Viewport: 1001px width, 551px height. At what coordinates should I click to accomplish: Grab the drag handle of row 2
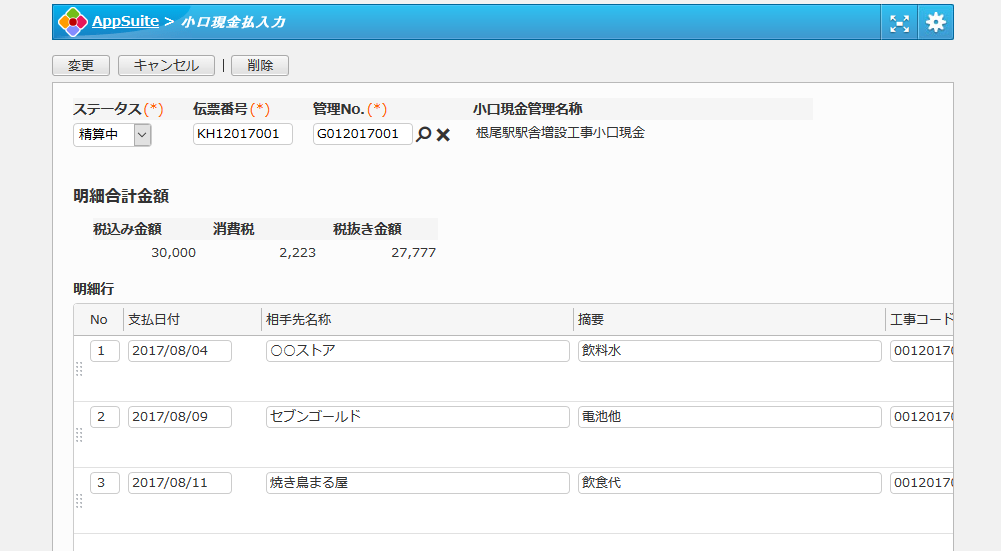coord(79,435)
